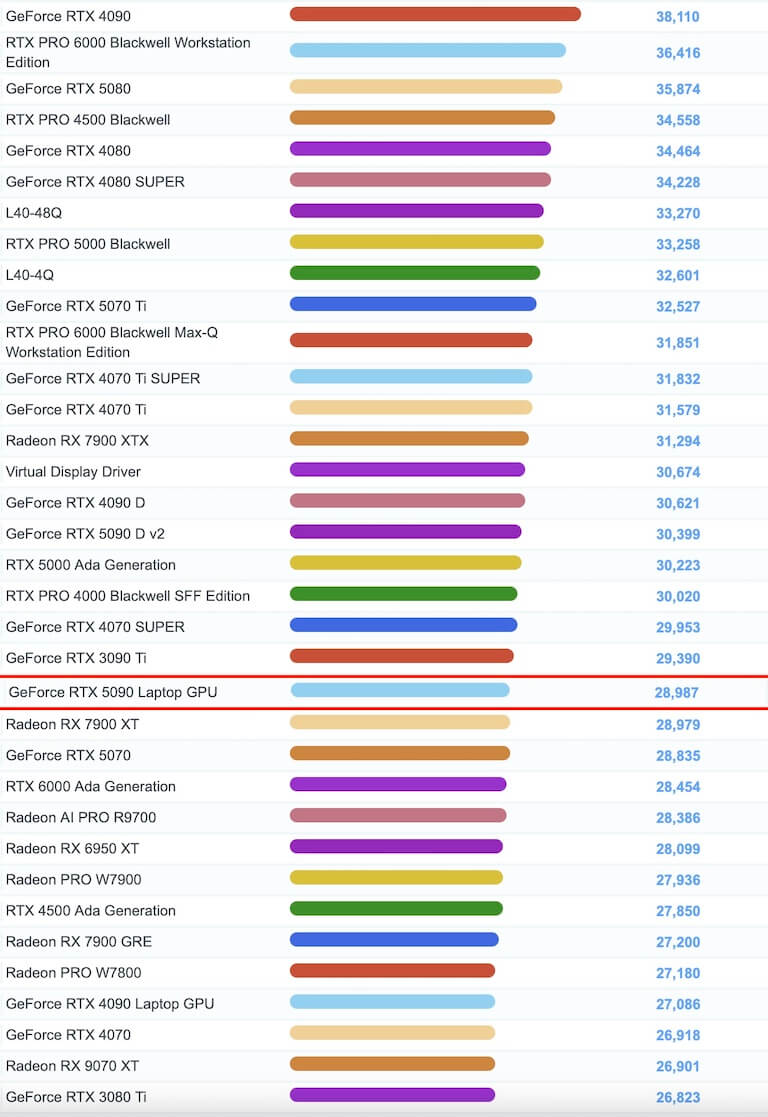Click the score 34,464
Viewport: 768px width, 1117px height.
678,151
